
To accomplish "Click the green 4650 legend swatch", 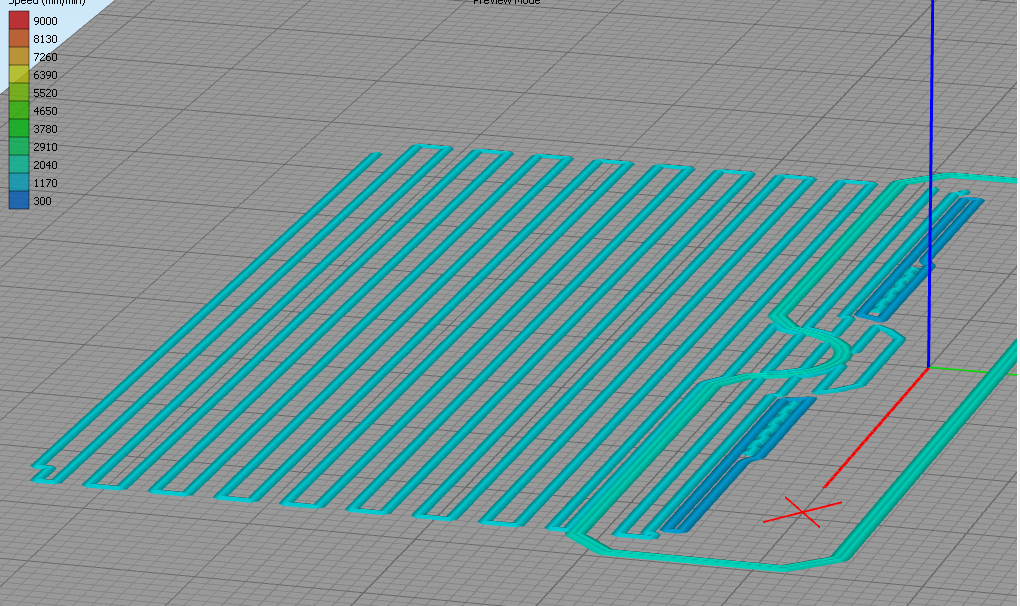I will pos(19,111).
